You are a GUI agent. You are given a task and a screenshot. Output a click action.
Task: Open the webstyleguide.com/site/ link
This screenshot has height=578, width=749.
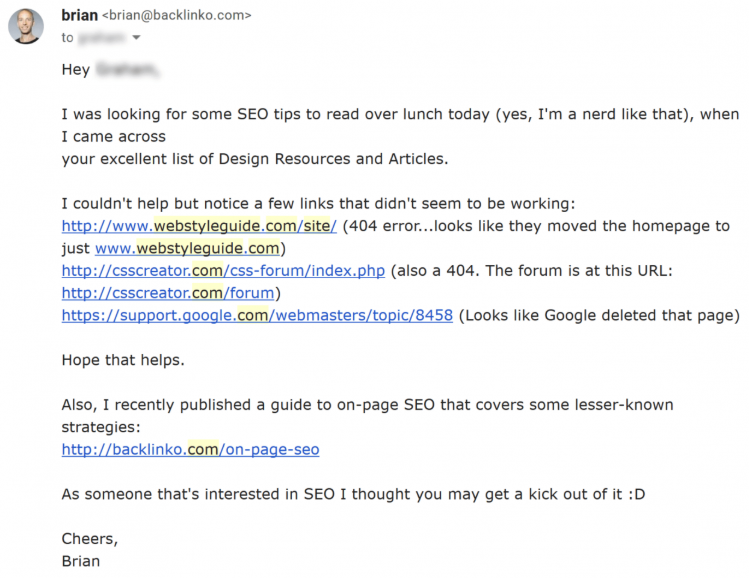click(x=199, y=226)
